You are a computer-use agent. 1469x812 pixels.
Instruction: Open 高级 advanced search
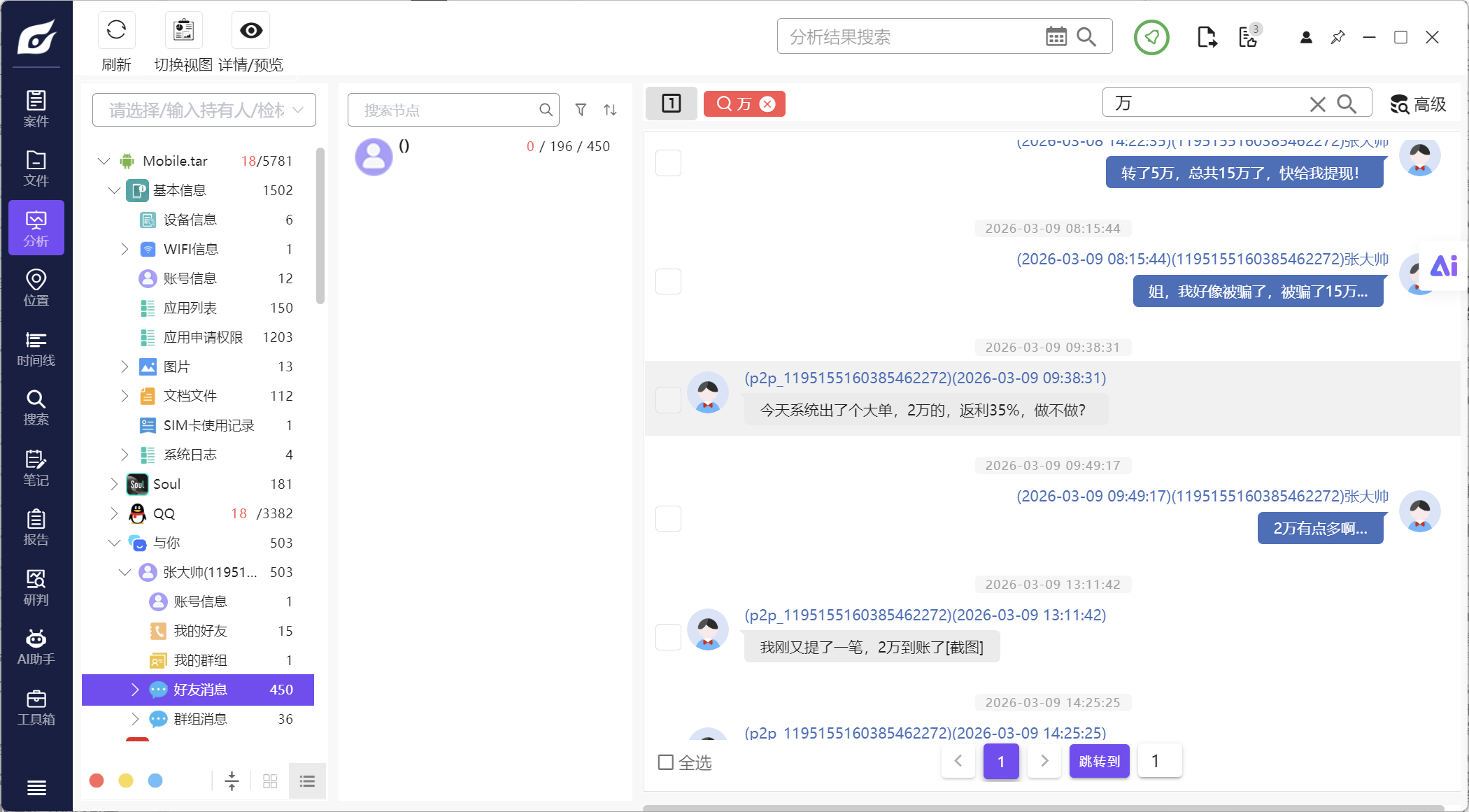pyautogui.click(x=1418, y=104)
